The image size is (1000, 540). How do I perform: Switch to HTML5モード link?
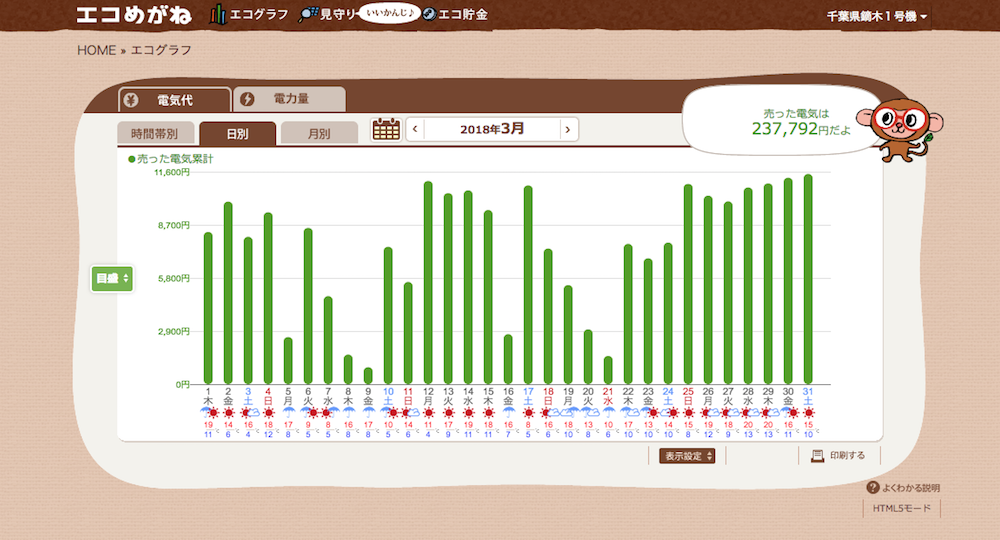901,508
